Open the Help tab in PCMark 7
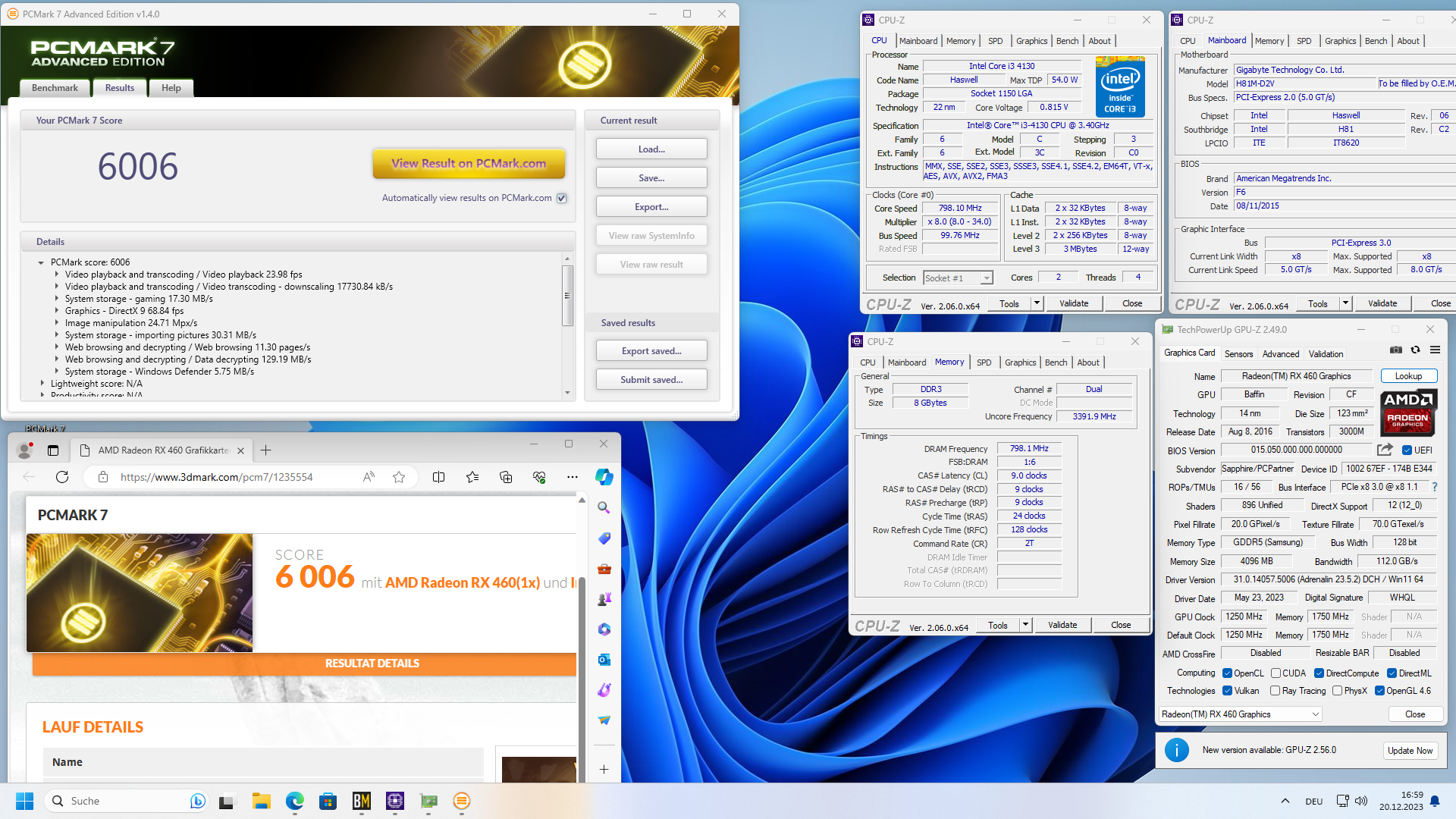Screen dimensions: 1456x819 [171, 88]
